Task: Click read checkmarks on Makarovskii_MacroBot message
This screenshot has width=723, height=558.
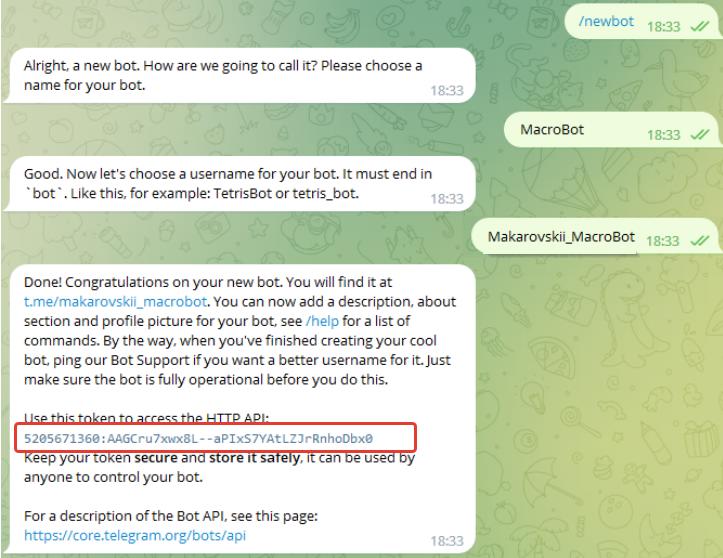Action: click(x=699, y=241)
